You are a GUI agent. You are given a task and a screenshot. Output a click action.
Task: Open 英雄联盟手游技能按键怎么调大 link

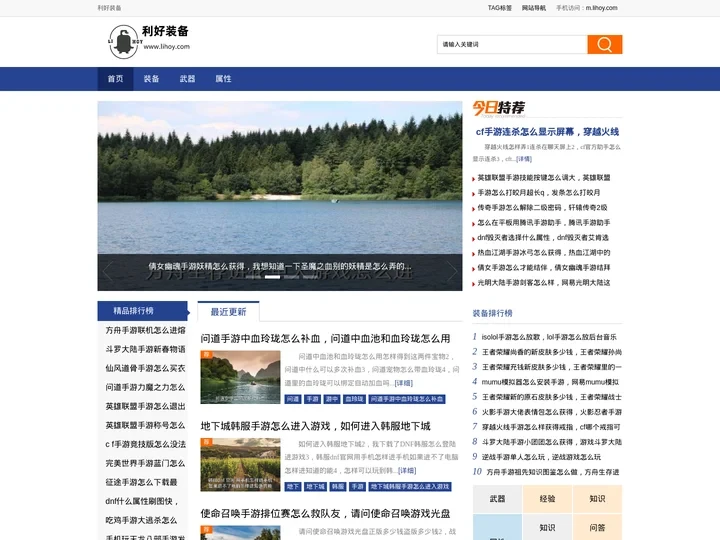click(544, 178)
